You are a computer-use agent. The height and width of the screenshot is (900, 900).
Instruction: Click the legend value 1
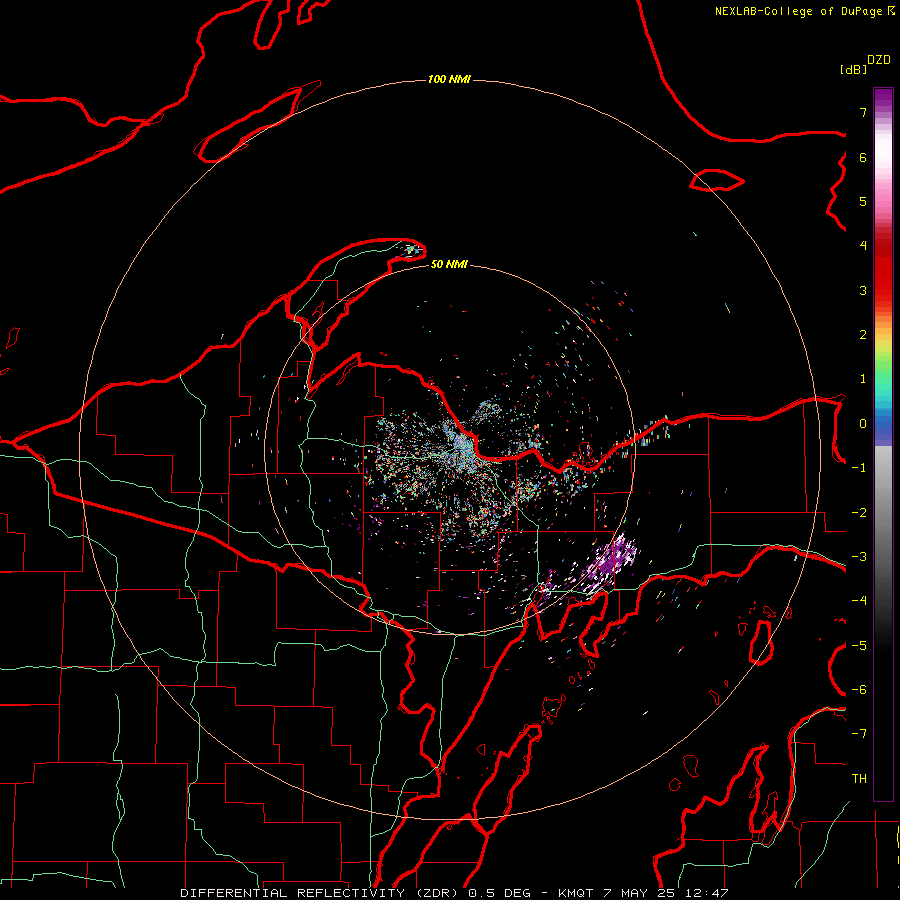pyautogui.click(x=863, y=379)
